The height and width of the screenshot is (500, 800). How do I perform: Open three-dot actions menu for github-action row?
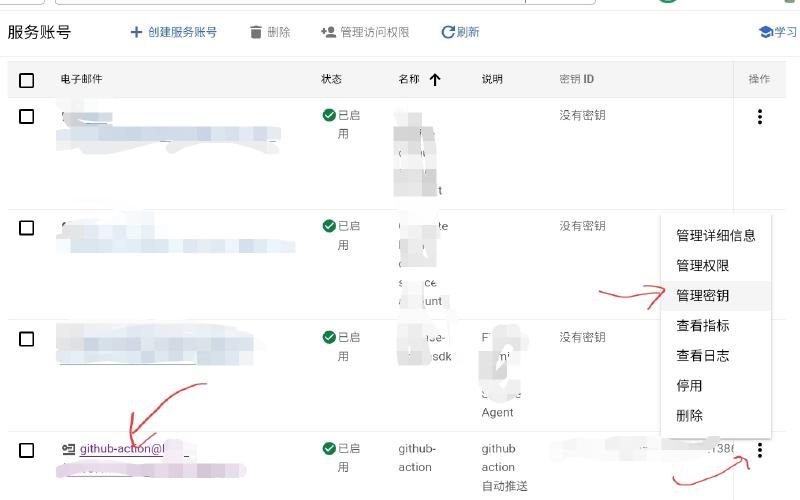760,450
